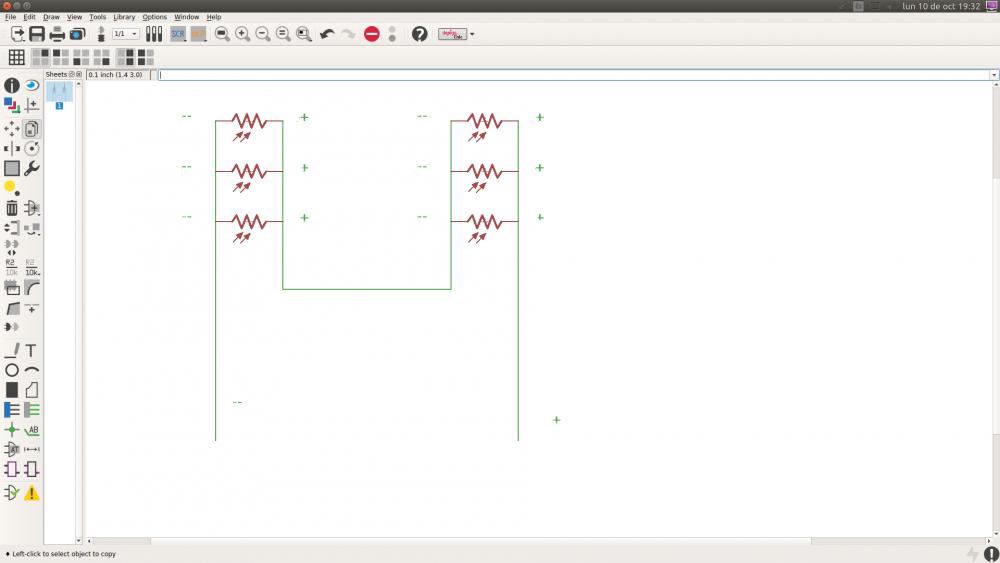The height and width of the screenshot is (563, 1000).
Task: Select the Group rectangle tool
Action: (x=11, y=168)
